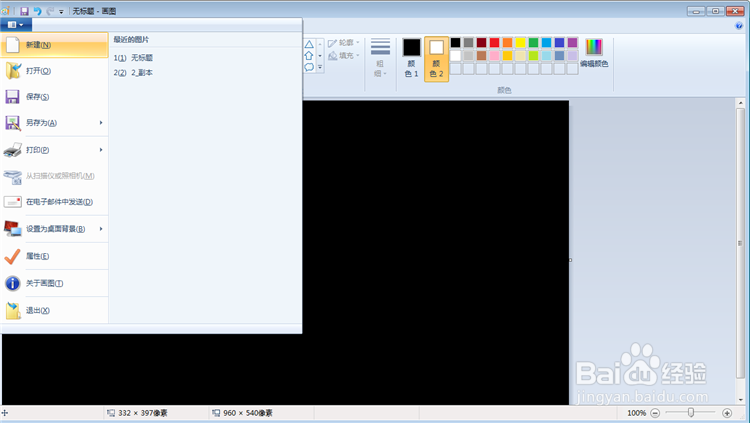Viewport: 750px width, 423px height.
Task: Click the save-as icon beside 另存为
Action: pos(13,123)
